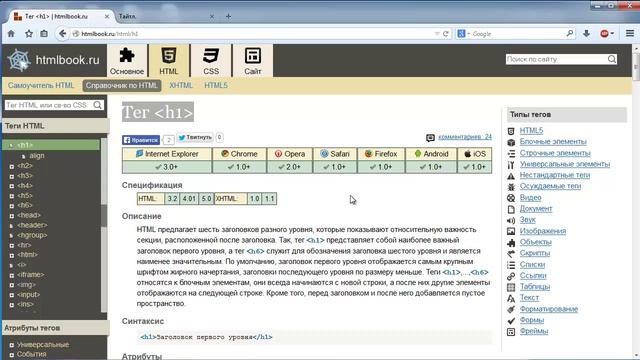
Task: Expand the <iframe> tree node
Action: (x=12, y=275)
